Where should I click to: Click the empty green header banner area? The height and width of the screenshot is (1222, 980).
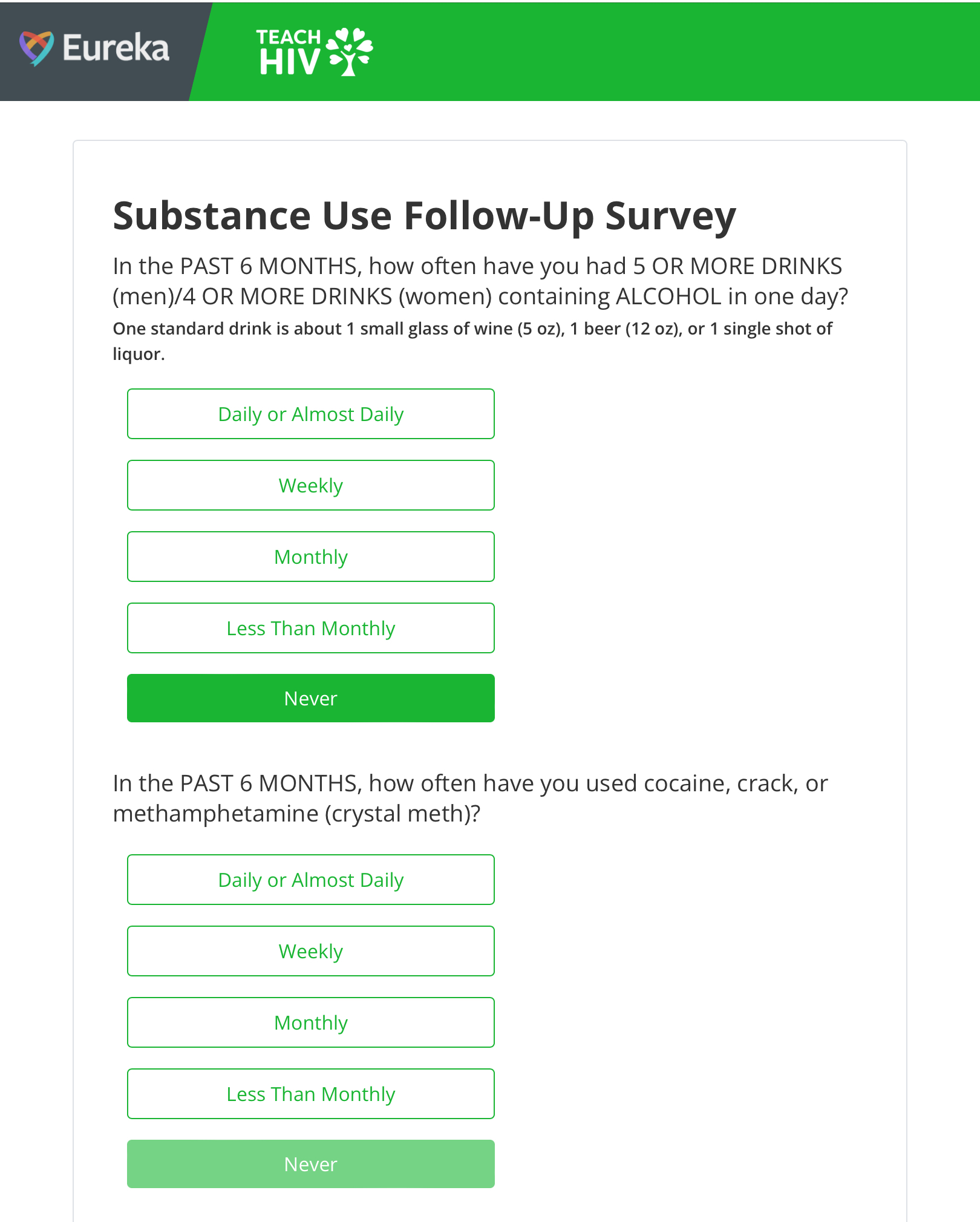tap(665, 51)
